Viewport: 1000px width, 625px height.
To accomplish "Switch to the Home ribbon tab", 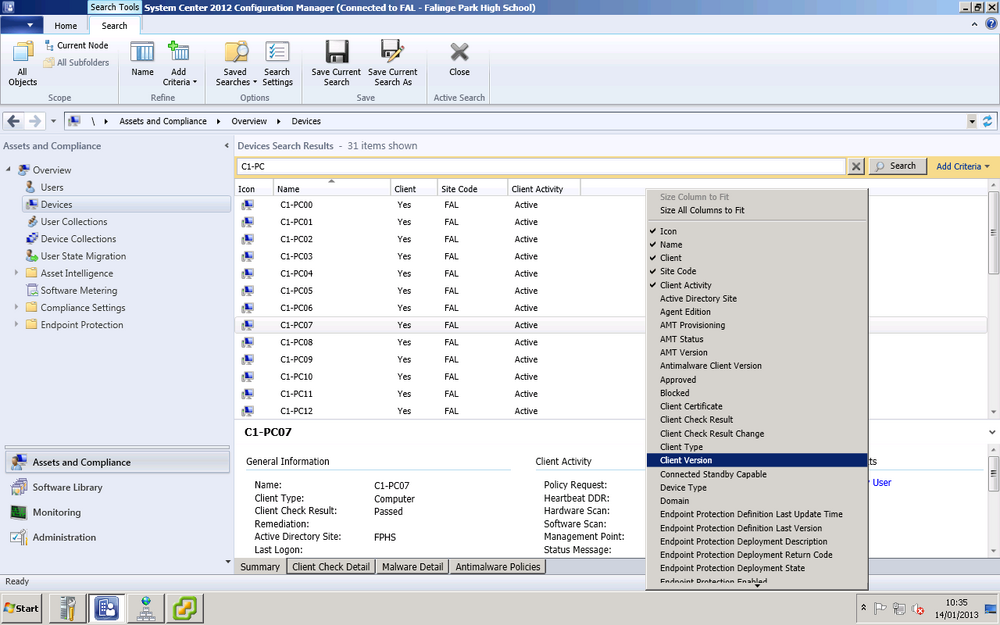I will [66, 26].
